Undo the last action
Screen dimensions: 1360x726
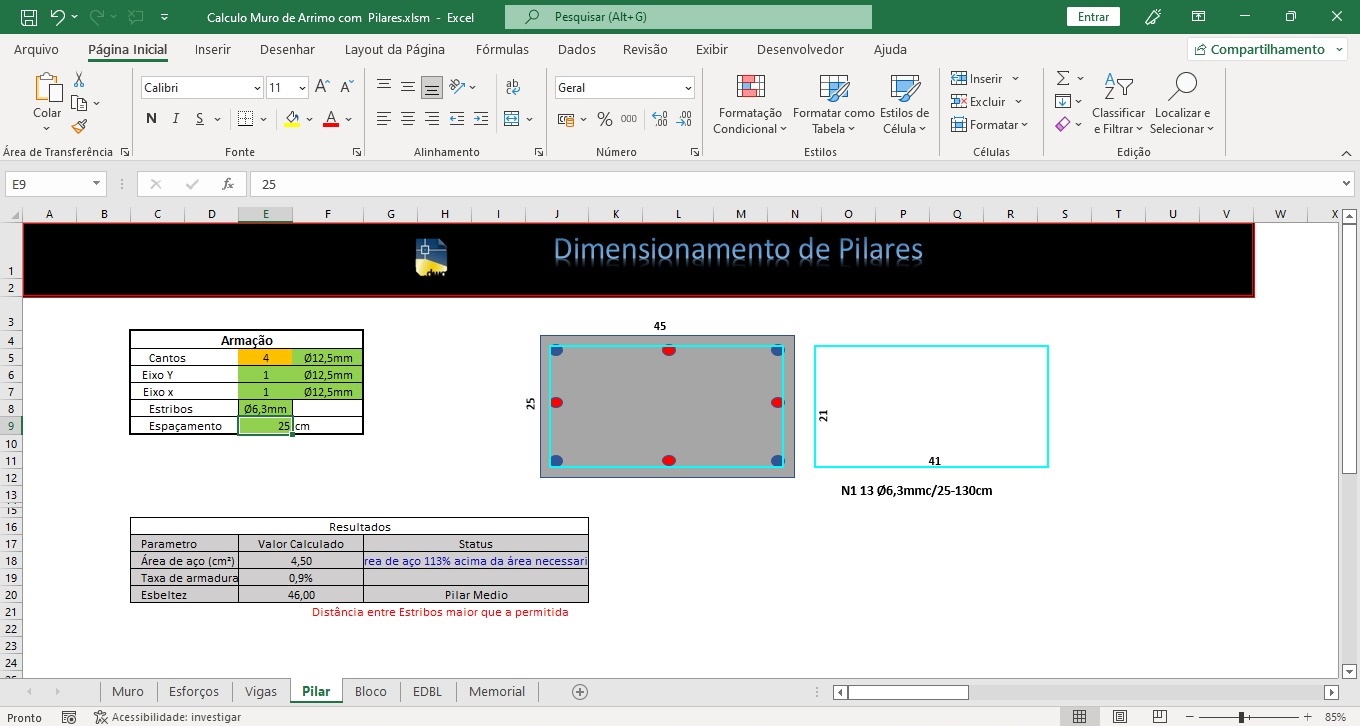click(x=58, y=17)
